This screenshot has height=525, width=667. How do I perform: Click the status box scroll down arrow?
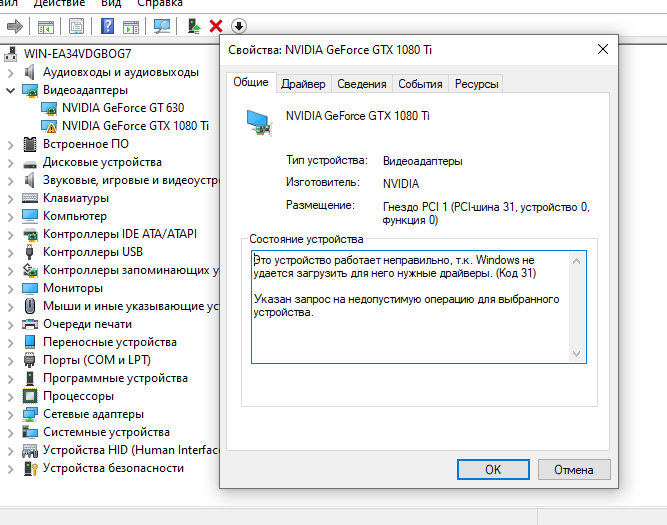[x=577, y=354]
